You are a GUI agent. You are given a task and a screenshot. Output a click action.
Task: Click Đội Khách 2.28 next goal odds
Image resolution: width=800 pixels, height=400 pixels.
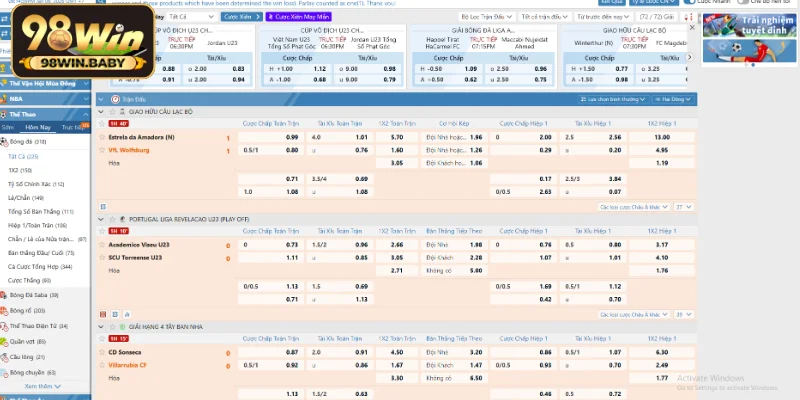(454, 258)
